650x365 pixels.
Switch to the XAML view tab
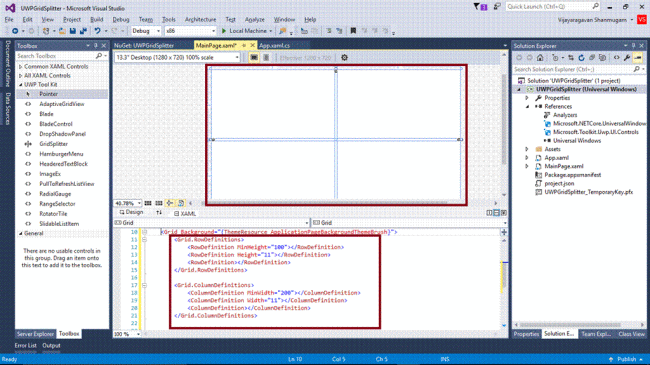click(185, 214)
